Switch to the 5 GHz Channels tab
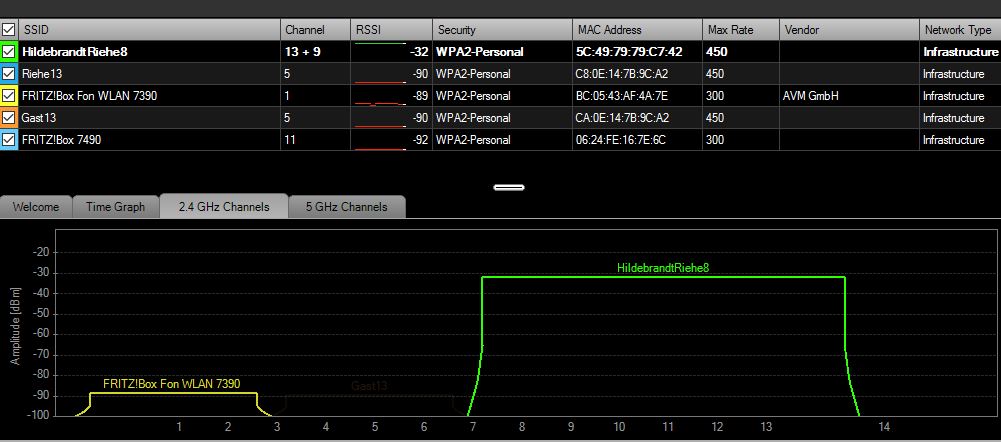The image size is (1001, 442). coord(347,207)
